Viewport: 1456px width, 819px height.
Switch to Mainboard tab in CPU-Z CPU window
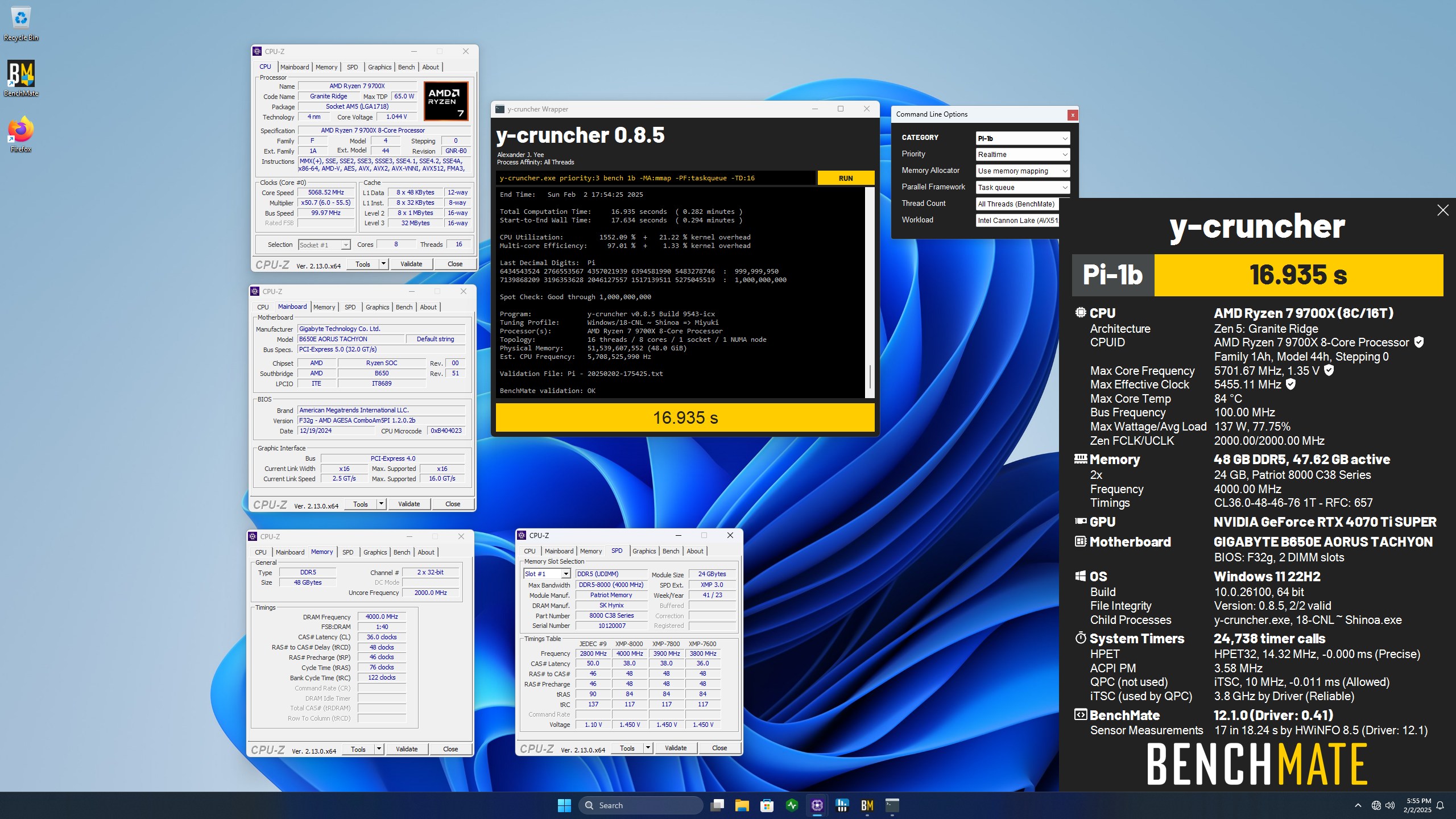tap(295, 67)
